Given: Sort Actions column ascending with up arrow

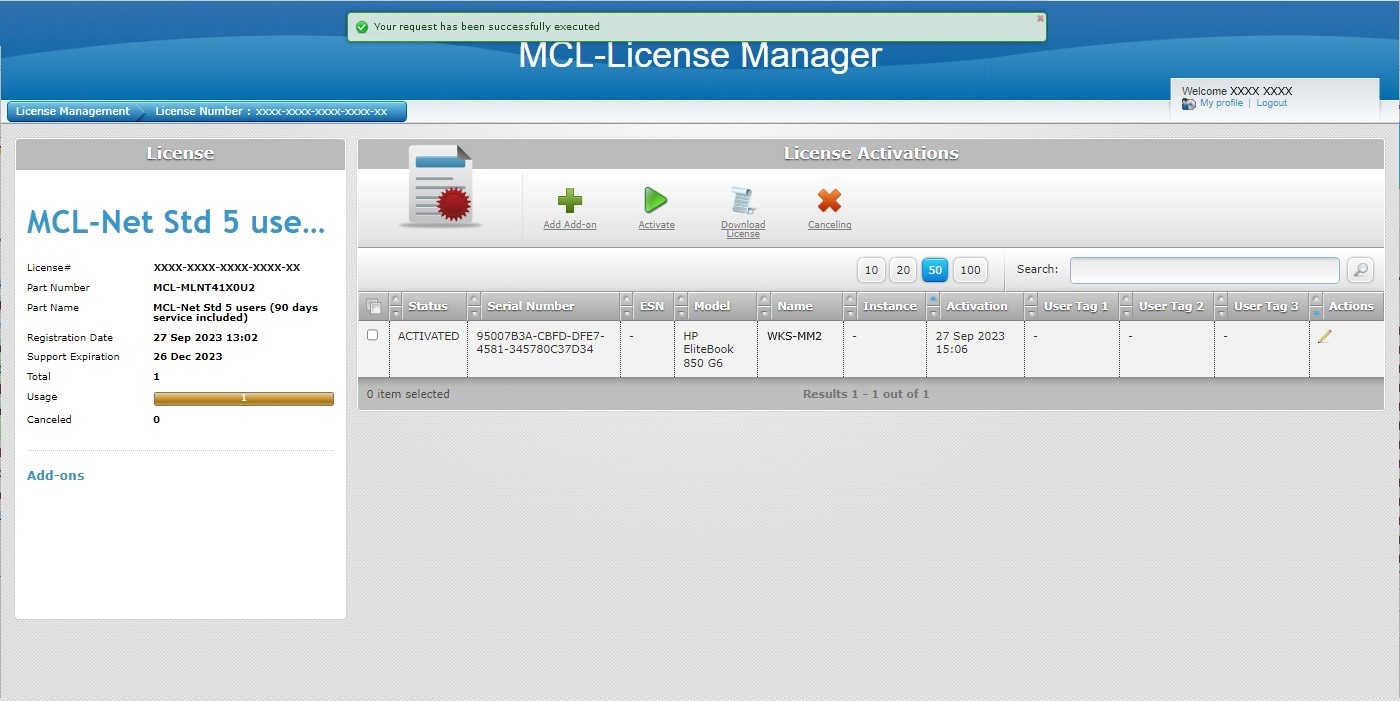Looking at the screenshot, I should click(1316, 300).
